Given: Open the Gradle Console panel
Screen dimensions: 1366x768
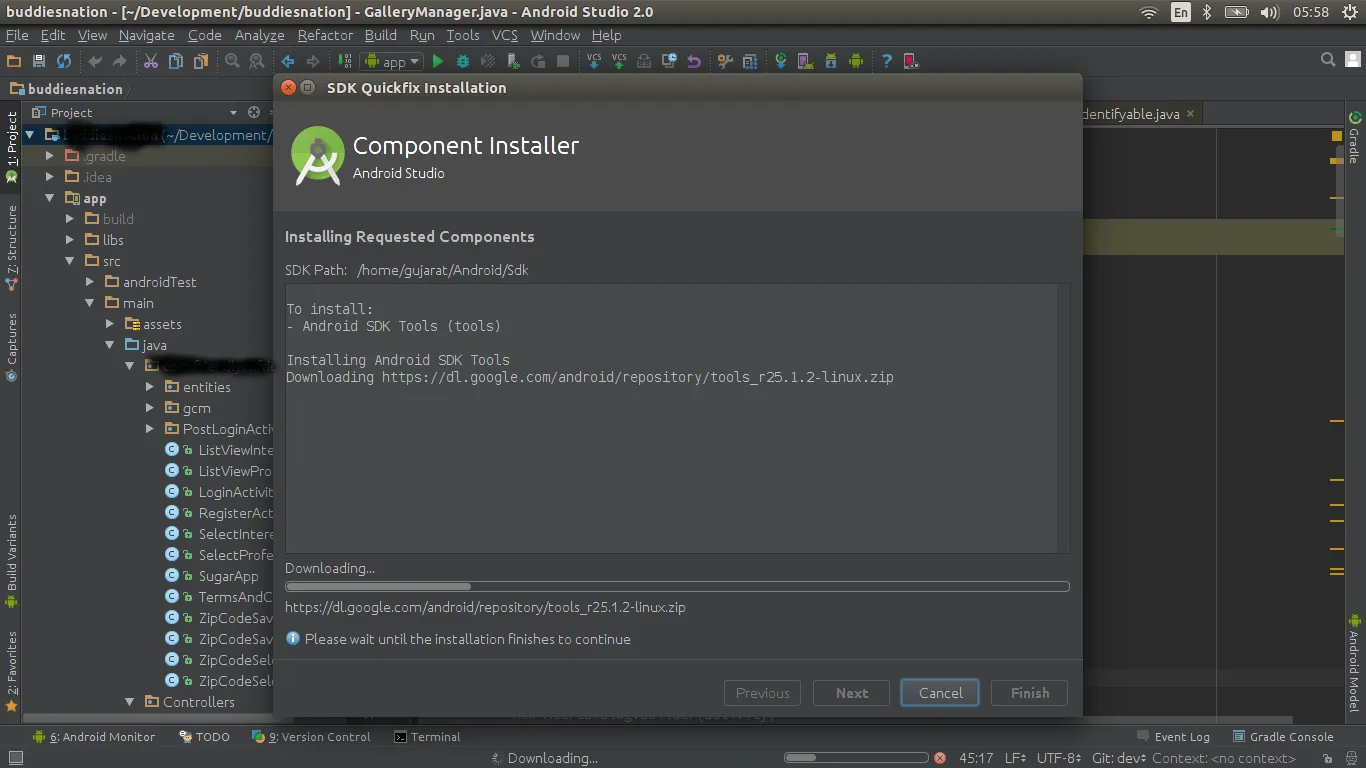Looking at the screenshot, I should 1283,737.
